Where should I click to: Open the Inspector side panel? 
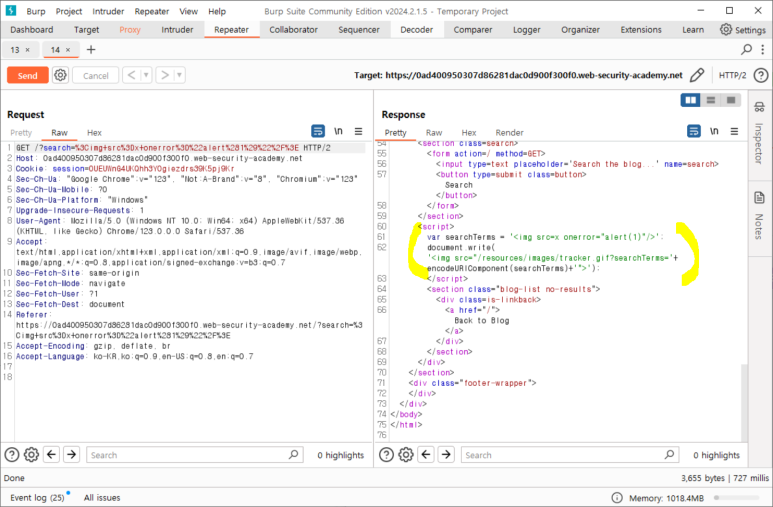[x=759, y=132]
